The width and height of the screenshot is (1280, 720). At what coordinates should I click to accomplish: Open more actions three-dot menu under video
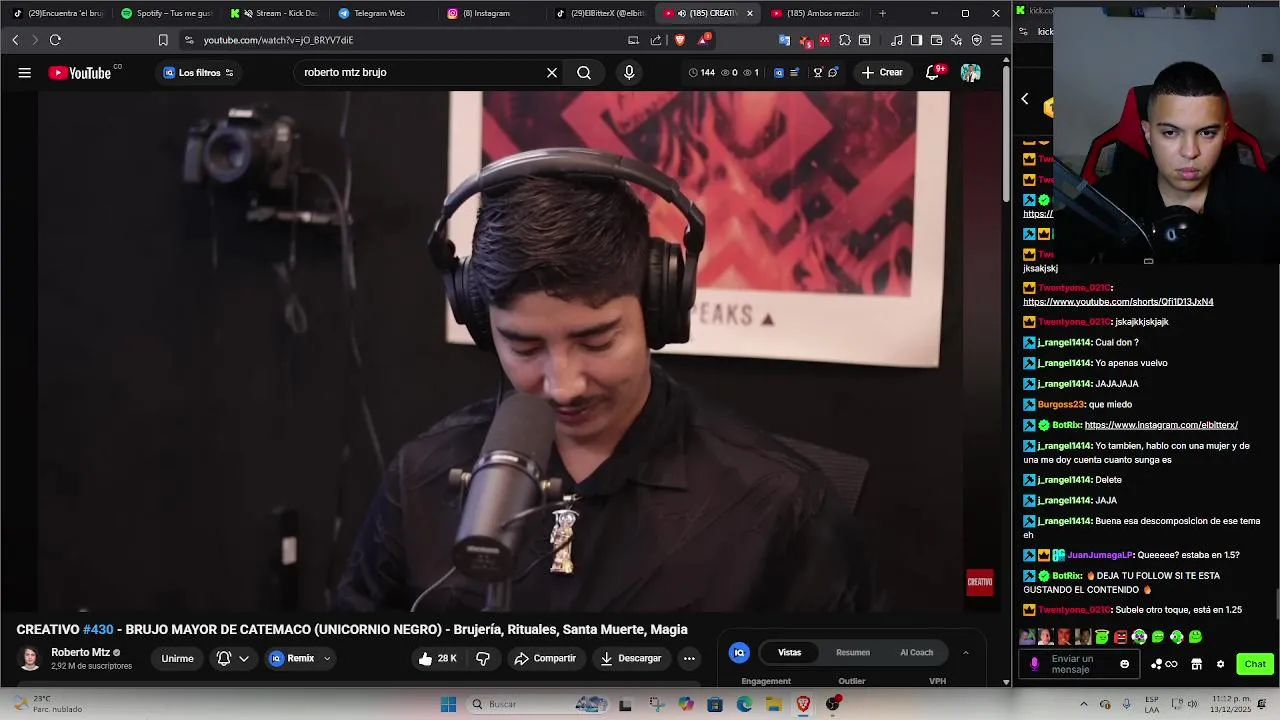689,658
